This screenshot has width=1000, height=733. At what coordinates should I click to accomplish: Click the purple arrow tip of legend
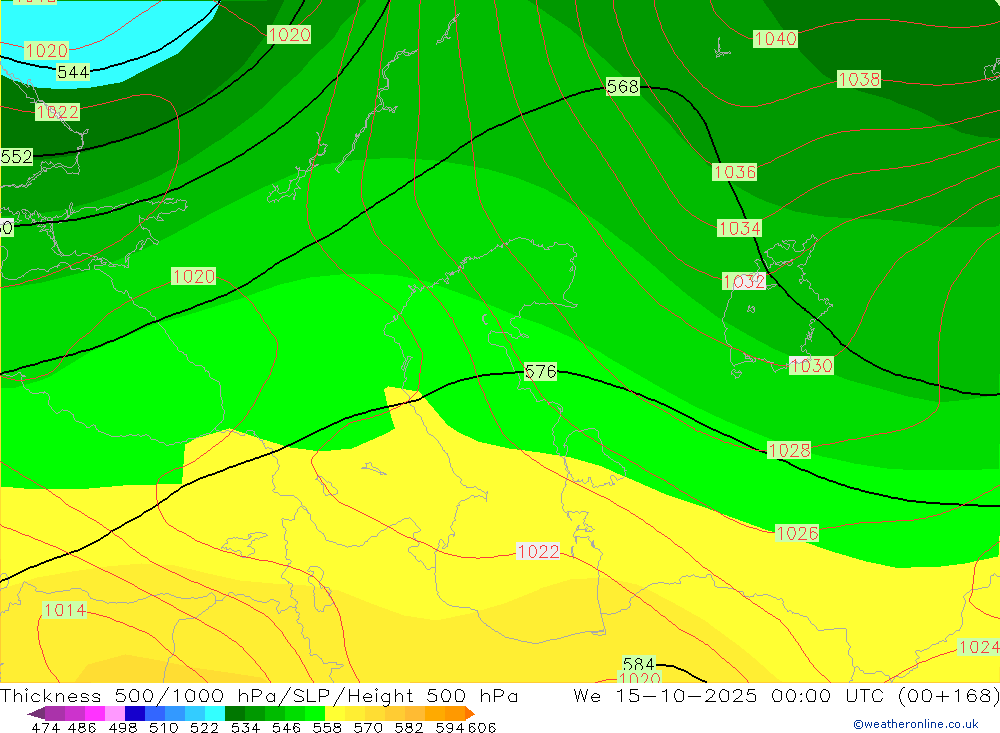36,713
